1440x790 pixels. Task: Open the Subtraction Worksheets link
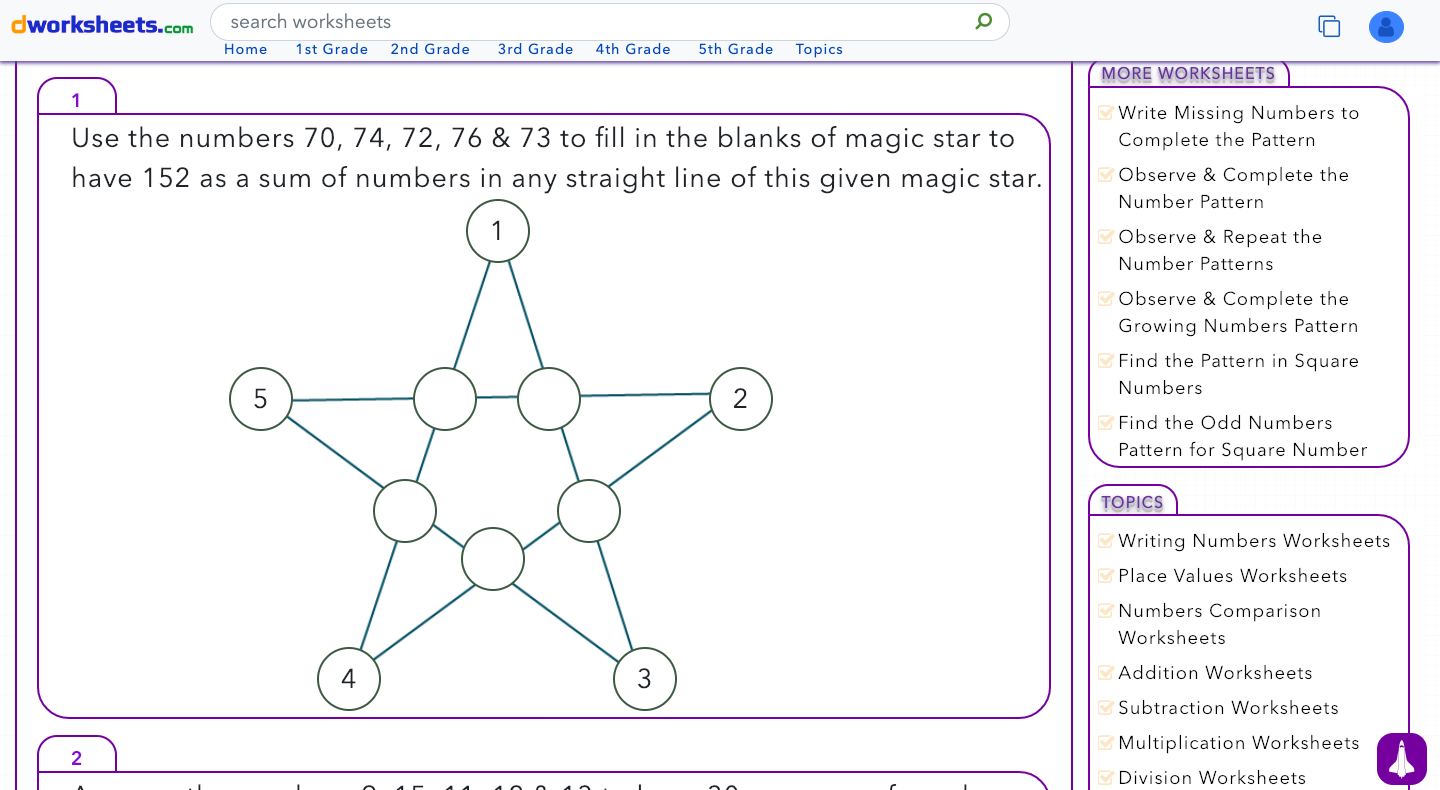point(1228,707)
